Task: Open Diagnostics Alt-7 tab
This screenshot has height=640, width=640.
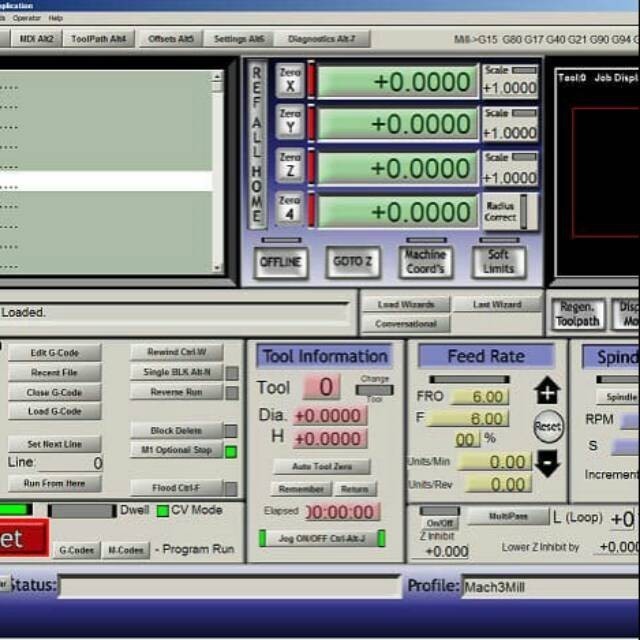Action: tap(322, 39)
